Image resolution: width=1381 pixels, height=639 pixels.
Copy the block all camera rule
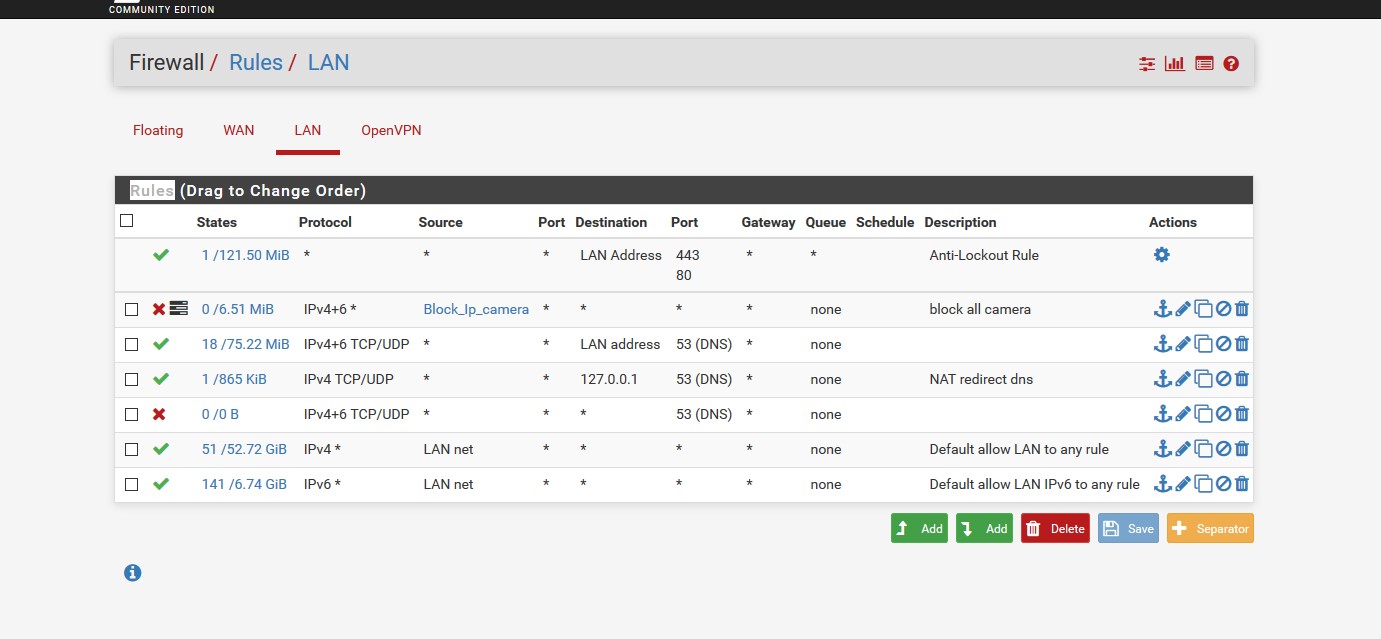[1204, 309]
